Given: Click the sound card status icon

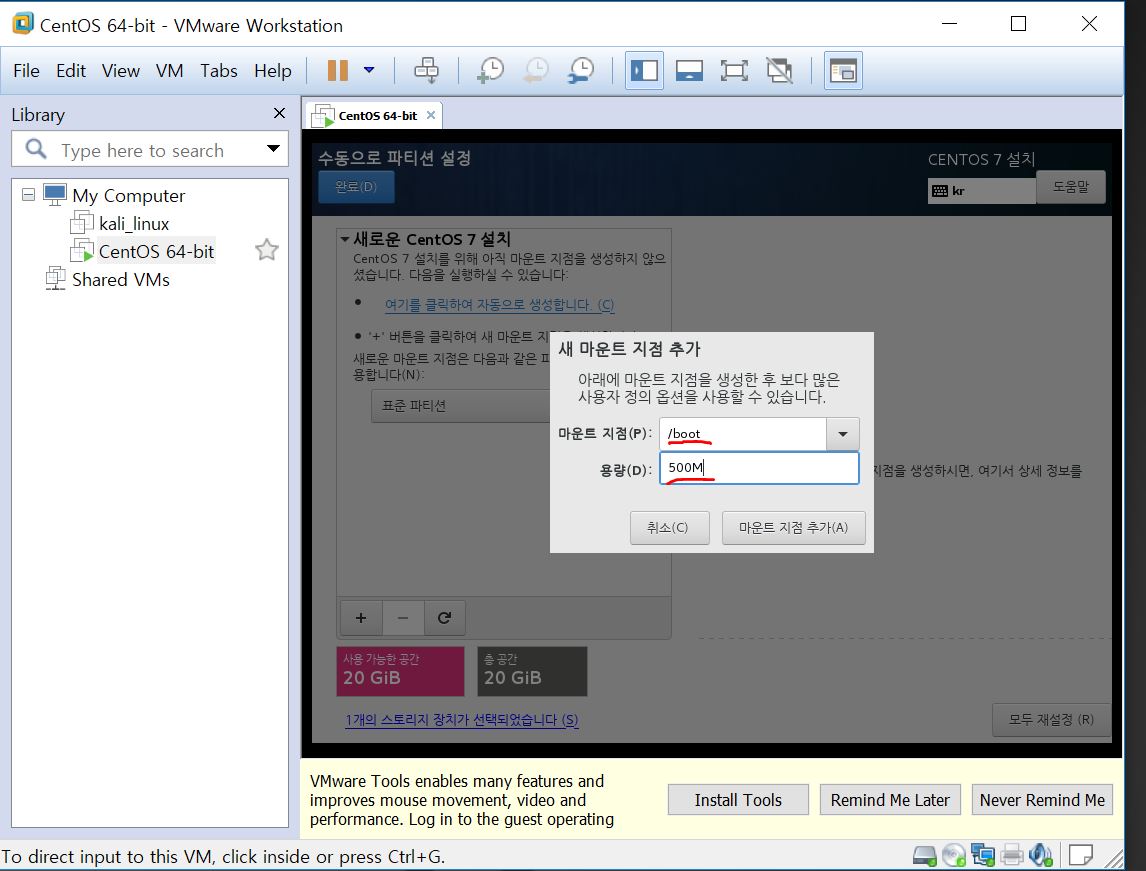Looking at the screenshot, I should point(1040,855).
